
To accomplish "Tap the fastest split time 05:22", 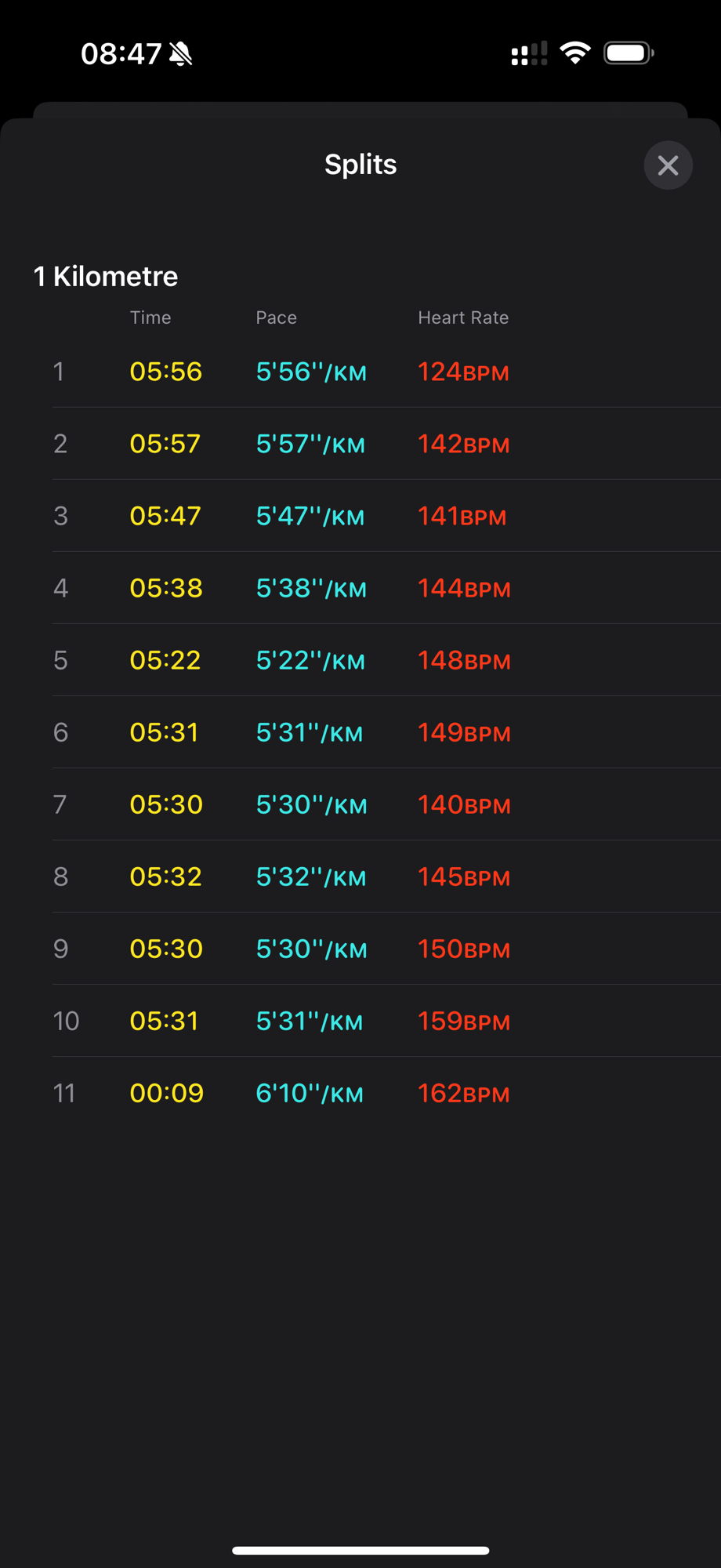I will click(165, 660).
